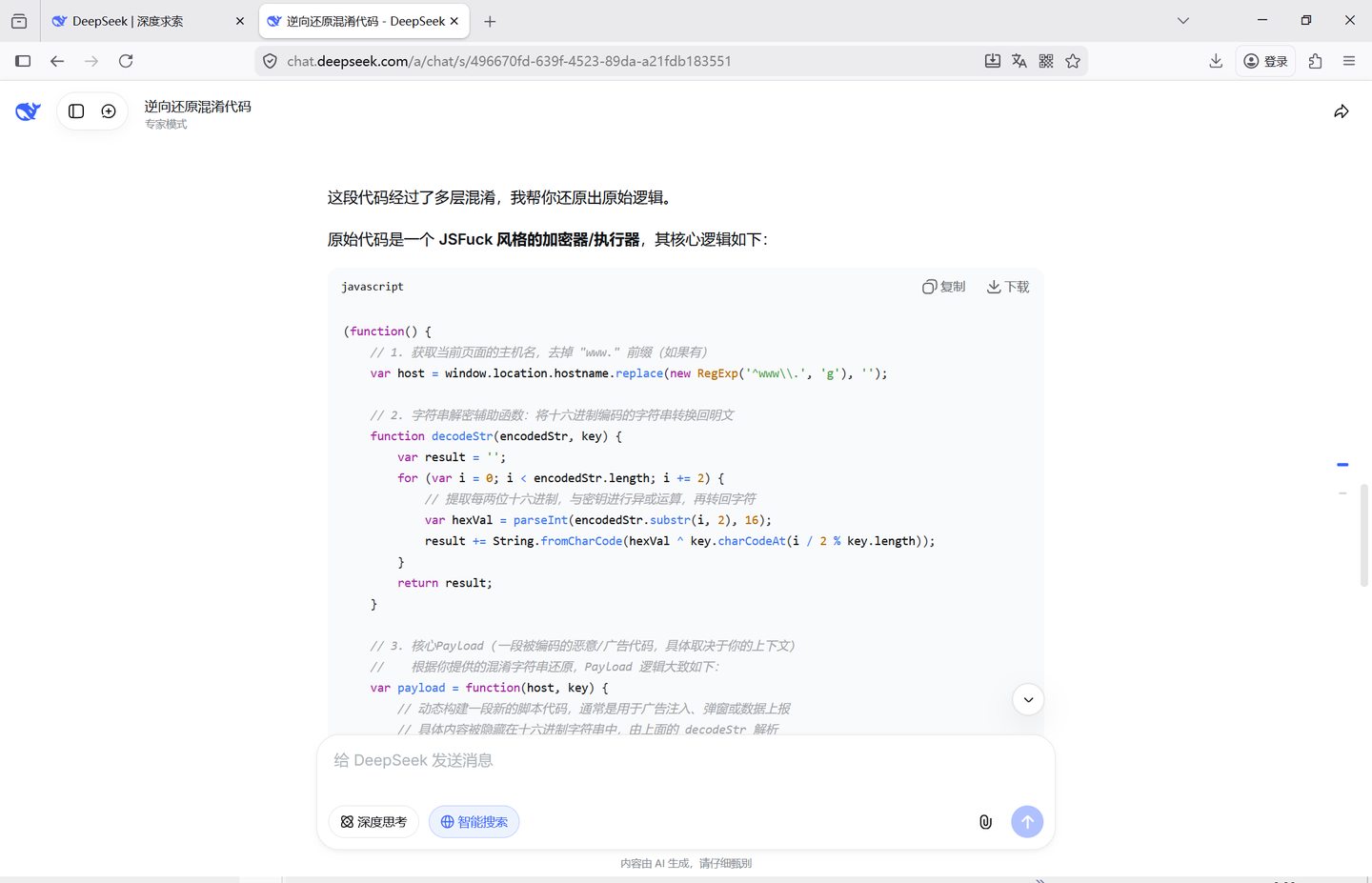The image size is (1372, 883).
Task: Start a new chat with plus icon
Action: click(109, 111)
